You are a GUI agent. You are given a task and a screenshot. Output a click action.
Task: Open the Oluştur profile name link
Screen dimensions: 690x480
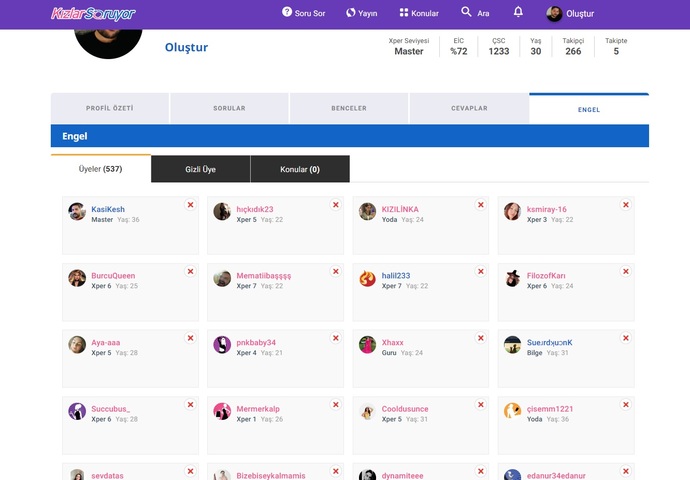(x=187, y=47)
